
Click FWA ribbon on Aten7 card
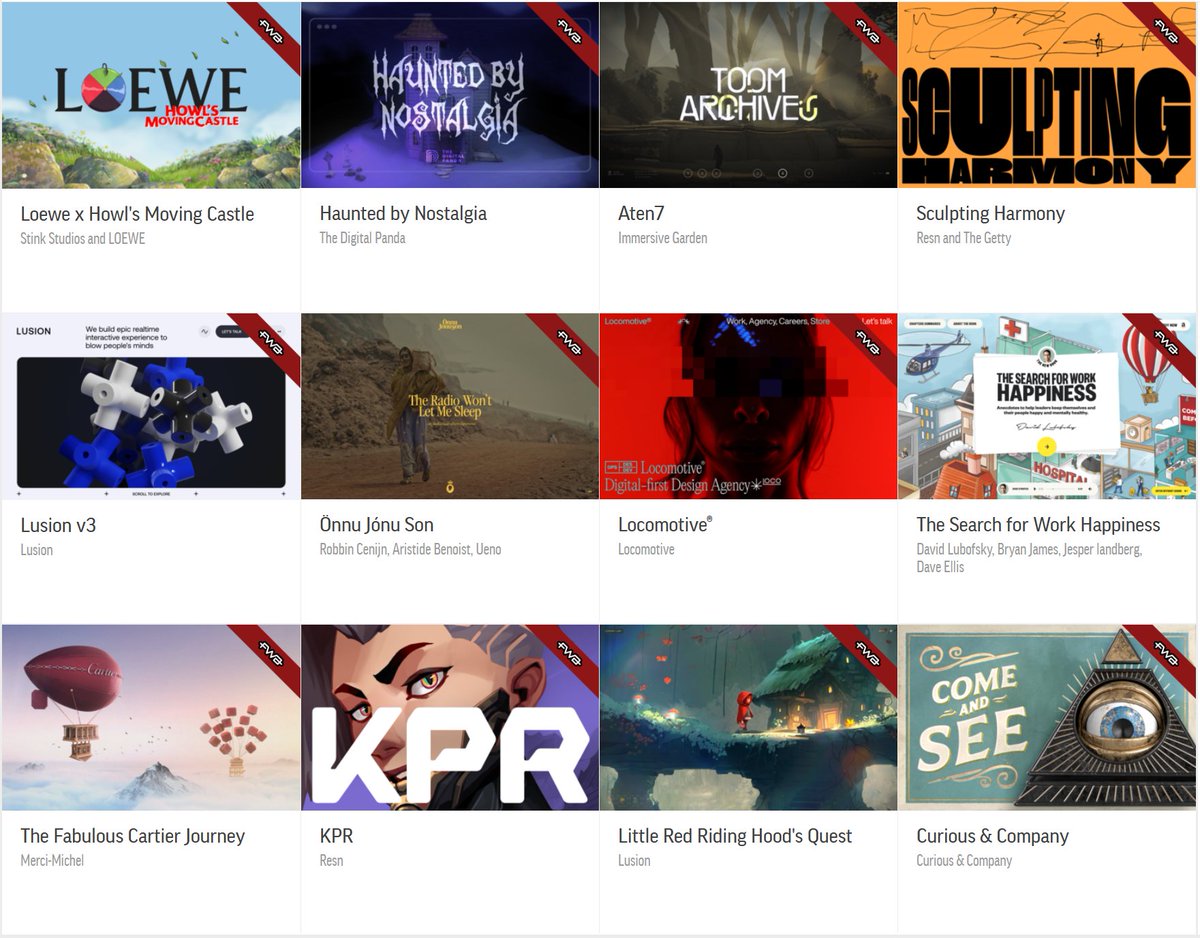867,31
